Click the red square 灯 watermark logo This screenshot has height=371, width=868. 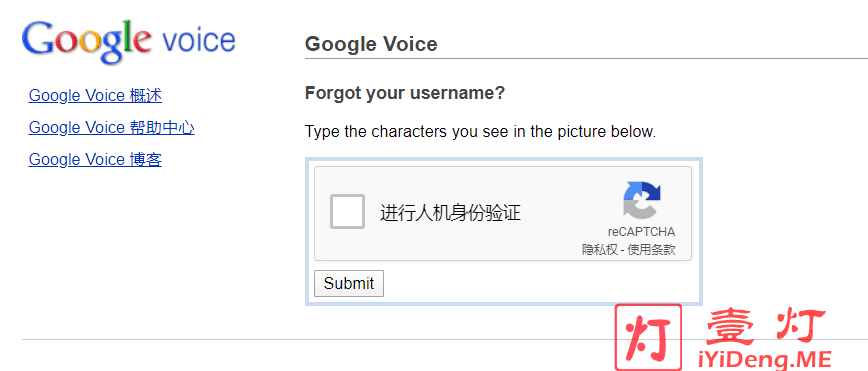coord(648,337)
